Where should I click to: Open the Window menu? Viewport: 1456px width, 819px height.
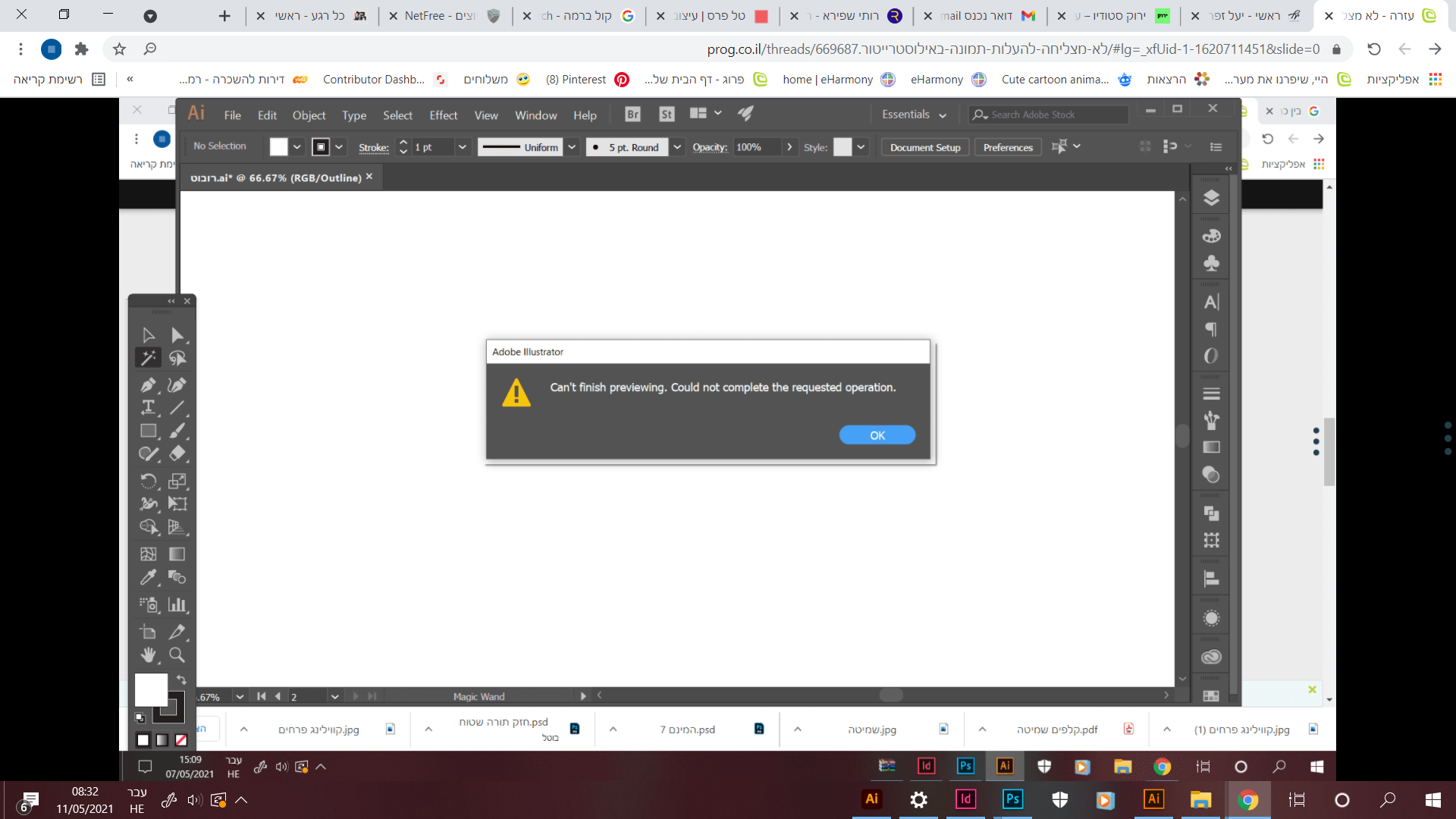click(535, 115)
